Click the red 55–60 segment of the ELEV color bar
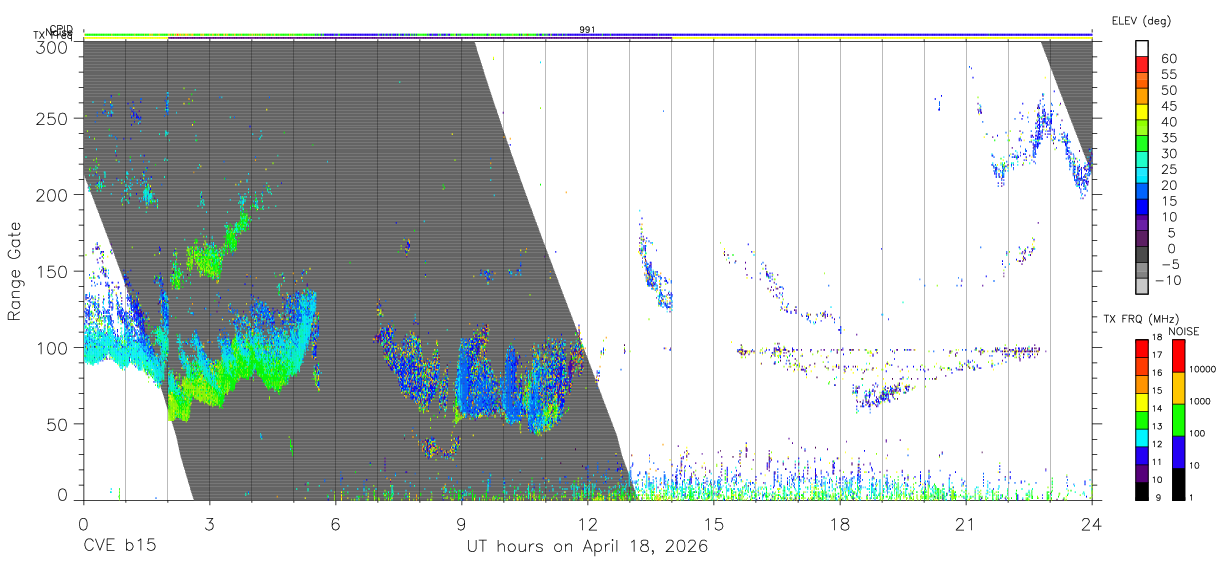 coord(1142,65)
